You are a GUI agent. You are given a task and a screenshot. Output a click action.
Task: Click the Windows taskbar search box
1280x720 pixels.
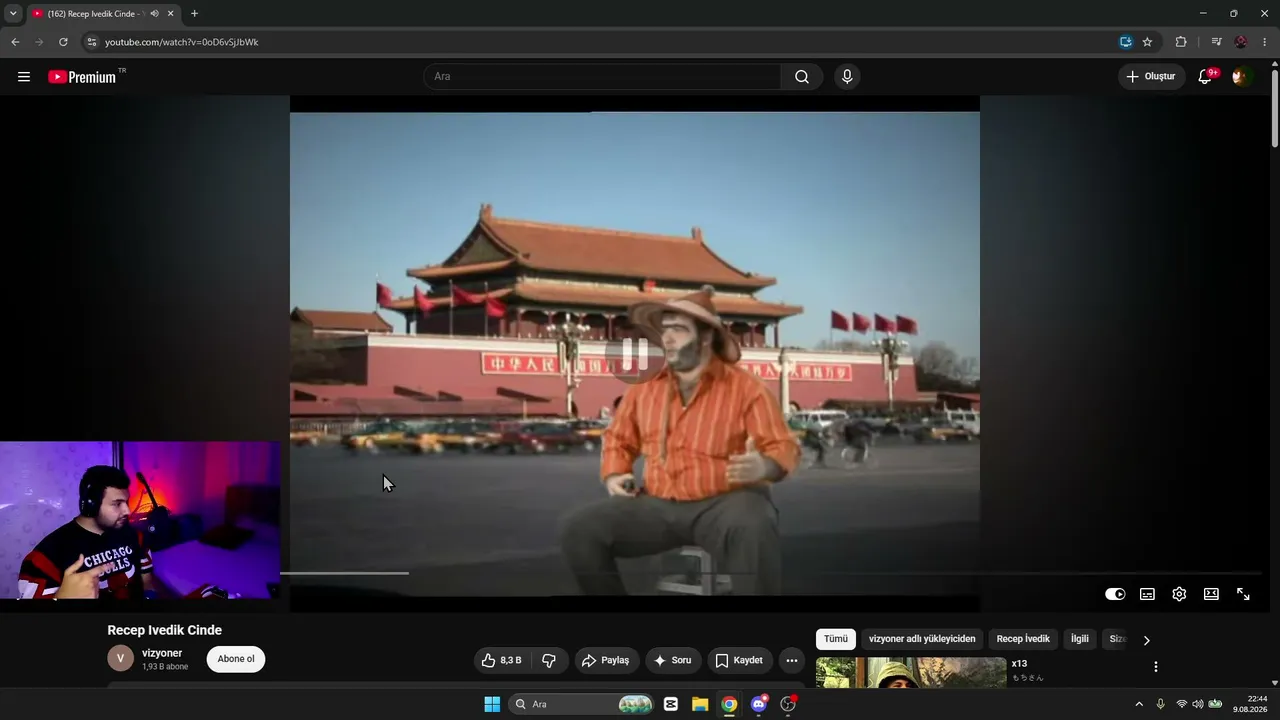582,704
